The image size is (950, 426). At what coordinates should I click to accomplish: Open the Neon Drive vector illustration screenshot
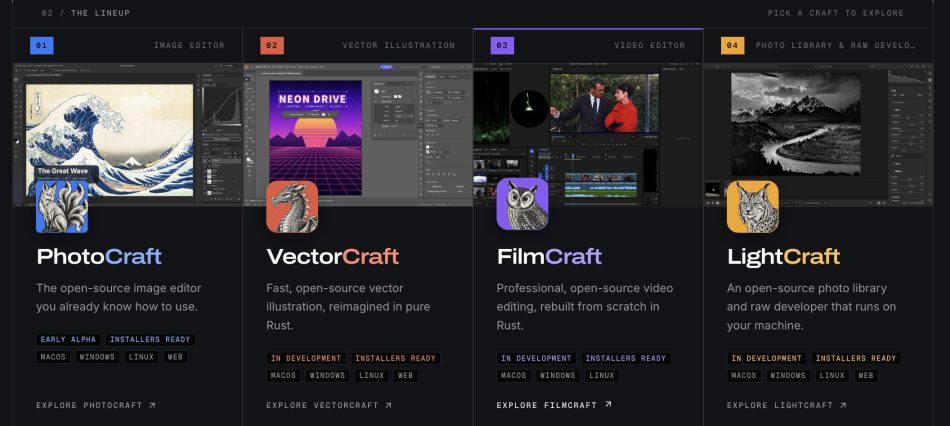click(357, 135)
